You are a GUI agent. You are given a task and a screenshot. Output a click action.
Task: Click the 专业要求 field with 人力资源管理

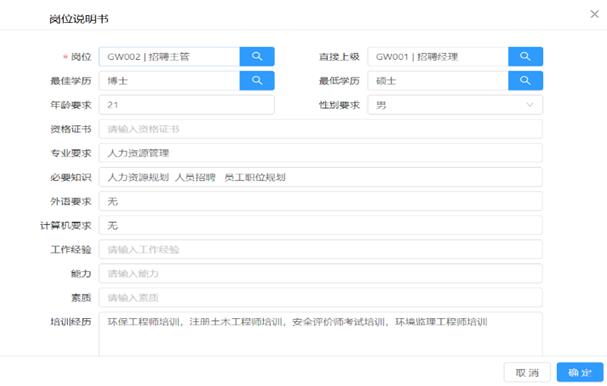click(321, 153)
